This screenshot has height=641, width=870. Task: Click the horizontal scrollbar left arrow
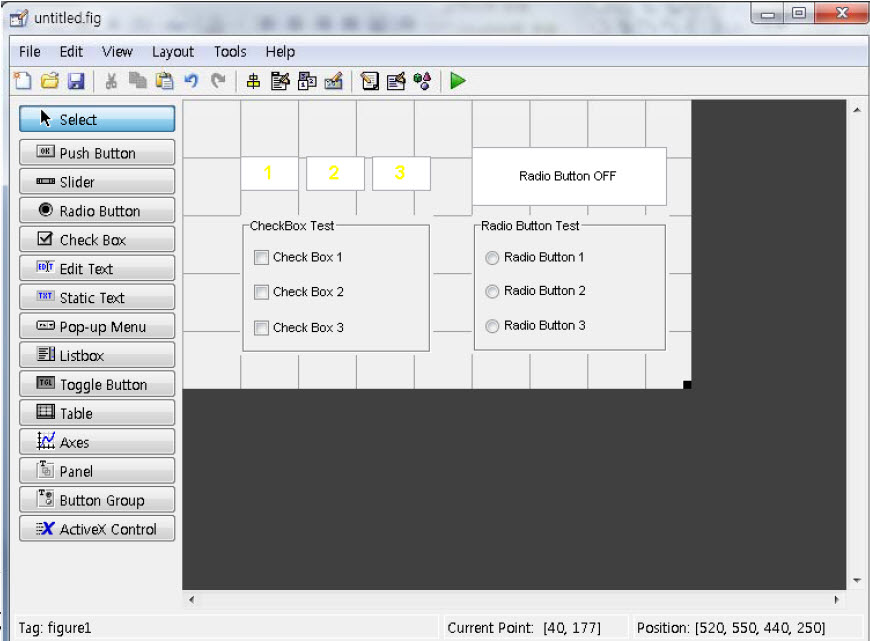(191, 599)
